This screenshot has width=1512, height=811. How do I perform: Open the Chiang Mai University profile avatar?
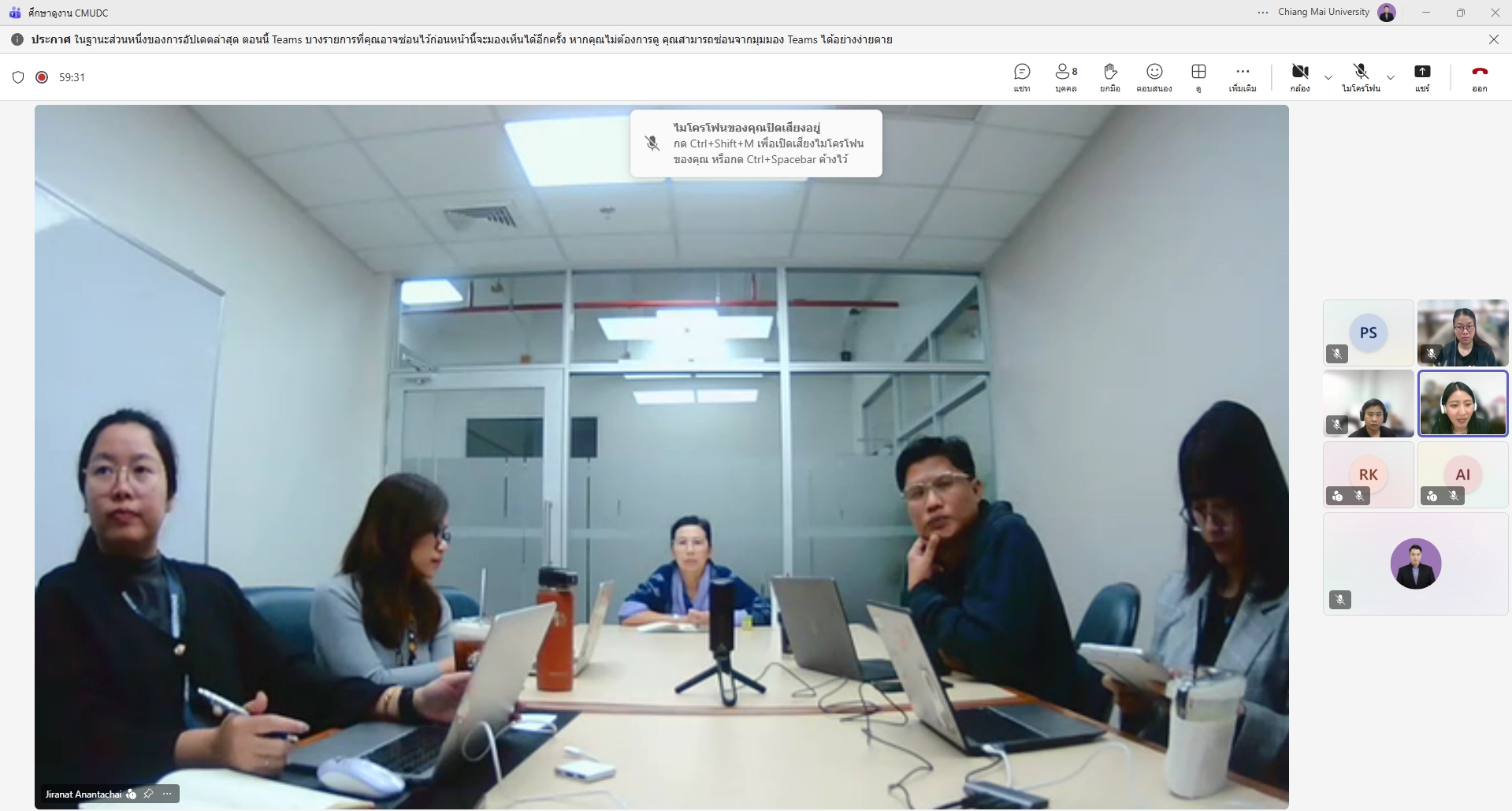[1387, 13]
